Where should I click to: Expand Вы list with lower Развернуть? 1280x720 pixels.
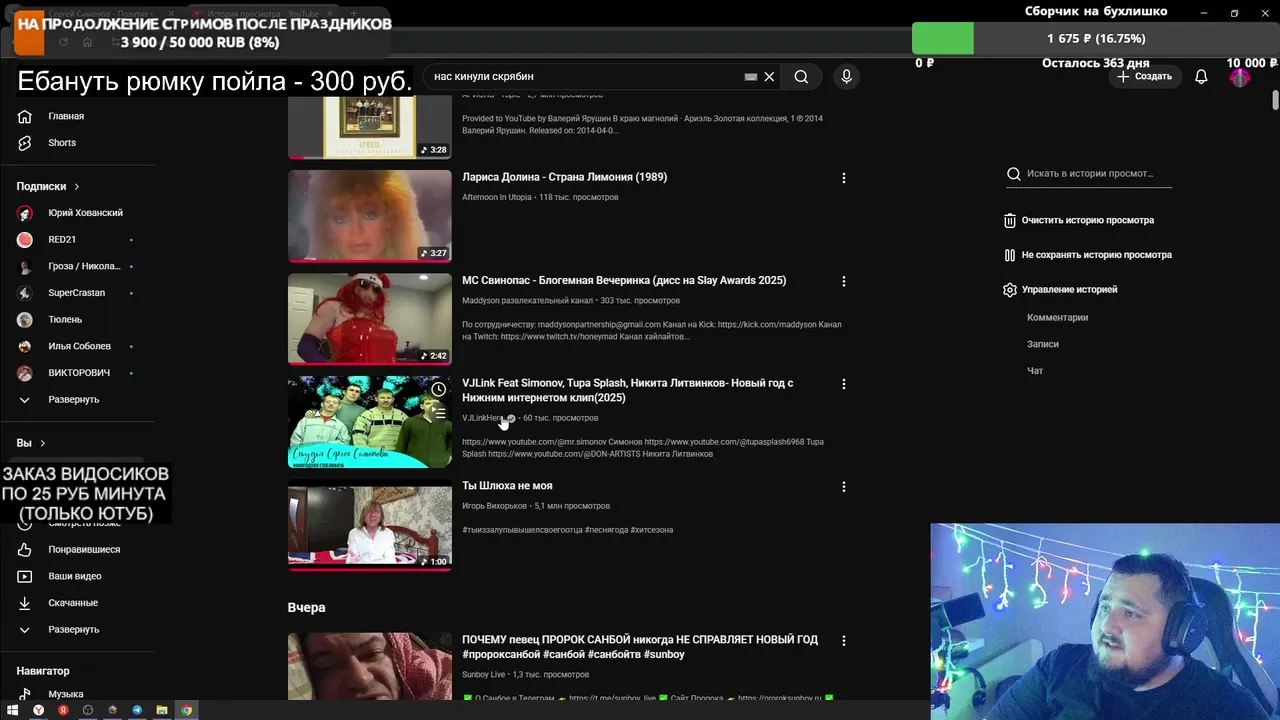coord(73,630)
